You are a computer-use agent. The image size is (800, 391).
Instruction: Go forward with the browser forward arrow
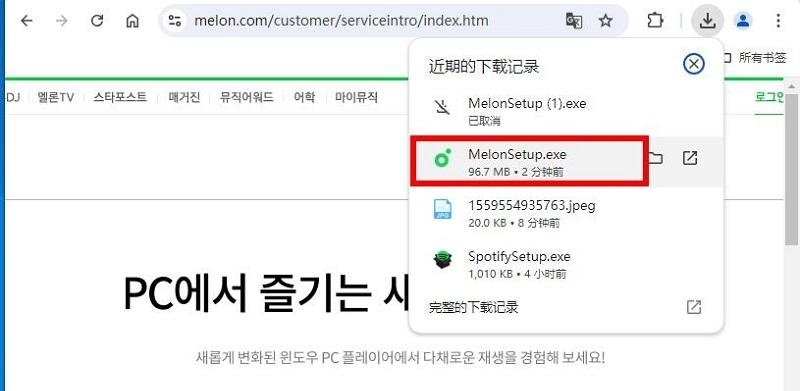[x=62, y=21]
